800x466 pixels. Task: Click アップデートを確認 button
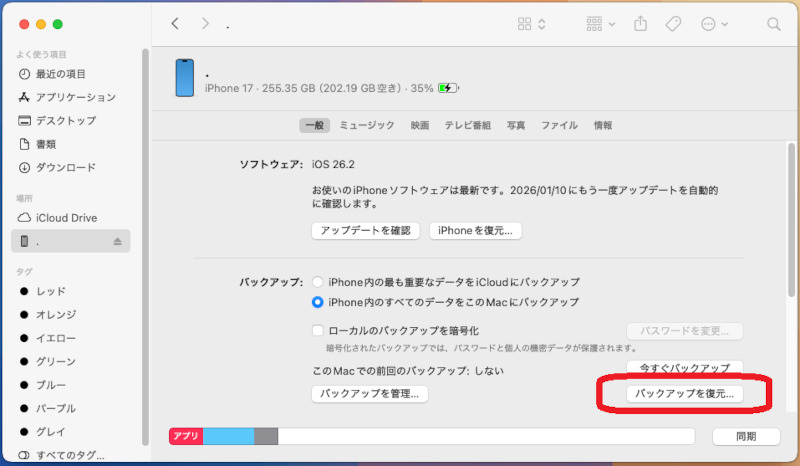point(365,231)
